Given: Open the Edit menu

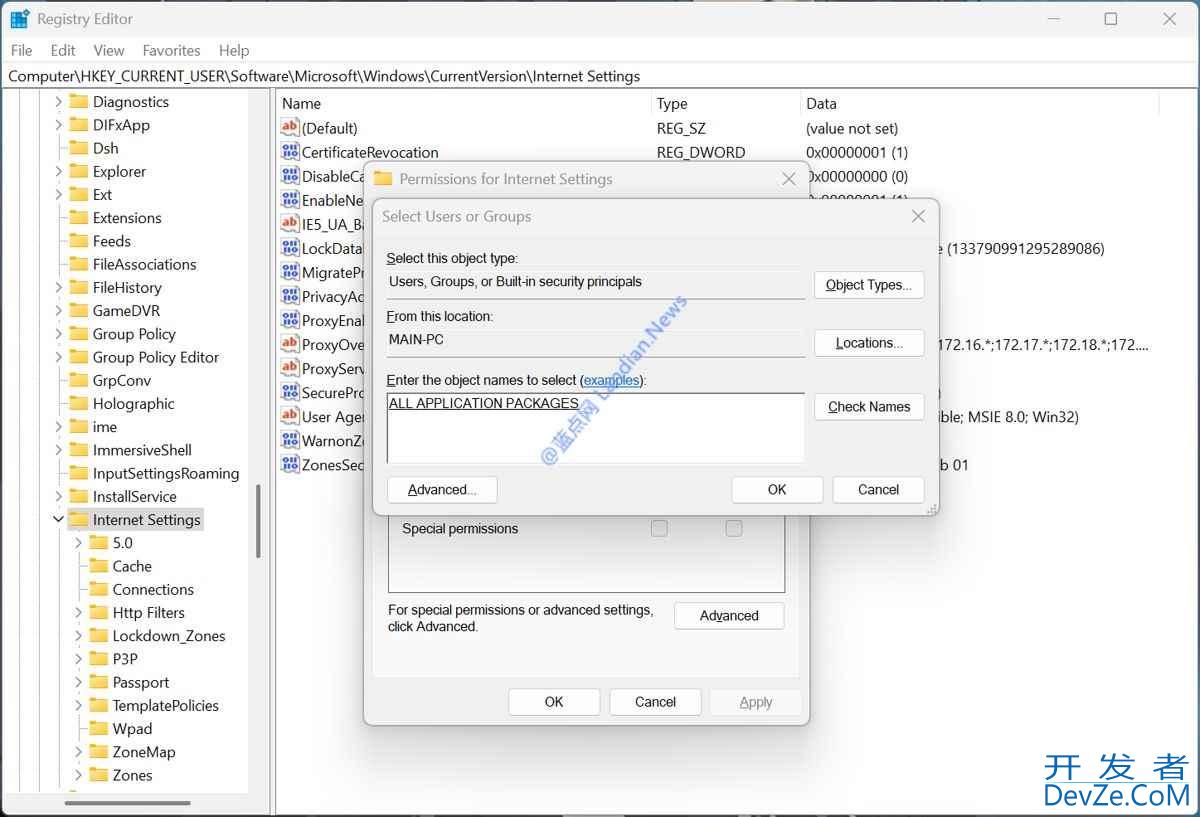Looking at the screenshot, I should tap(63, 50).
